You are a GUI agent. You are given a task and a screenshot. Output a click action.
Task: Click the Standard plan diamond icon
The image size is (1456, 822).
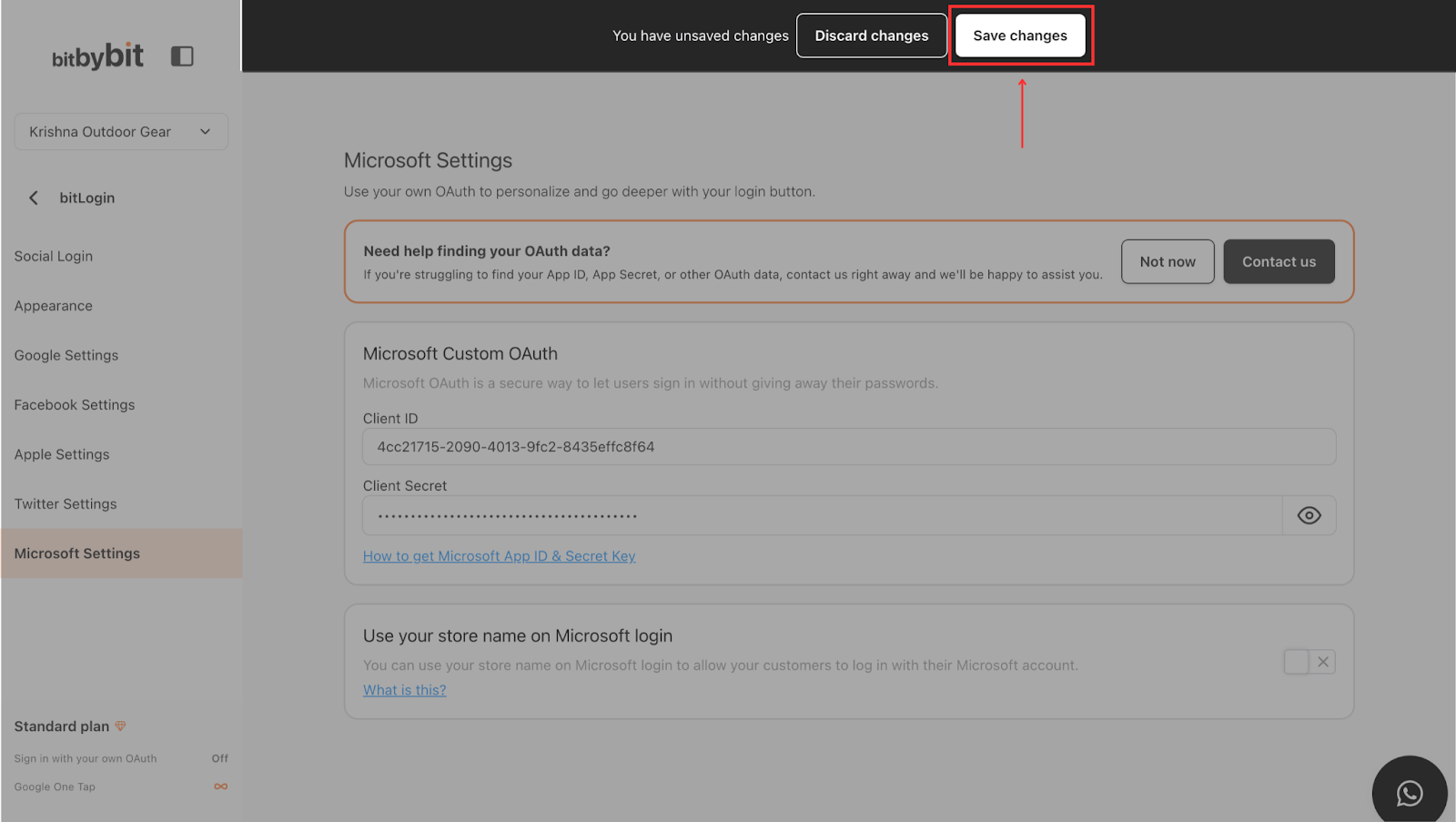(x=120, y=726)
